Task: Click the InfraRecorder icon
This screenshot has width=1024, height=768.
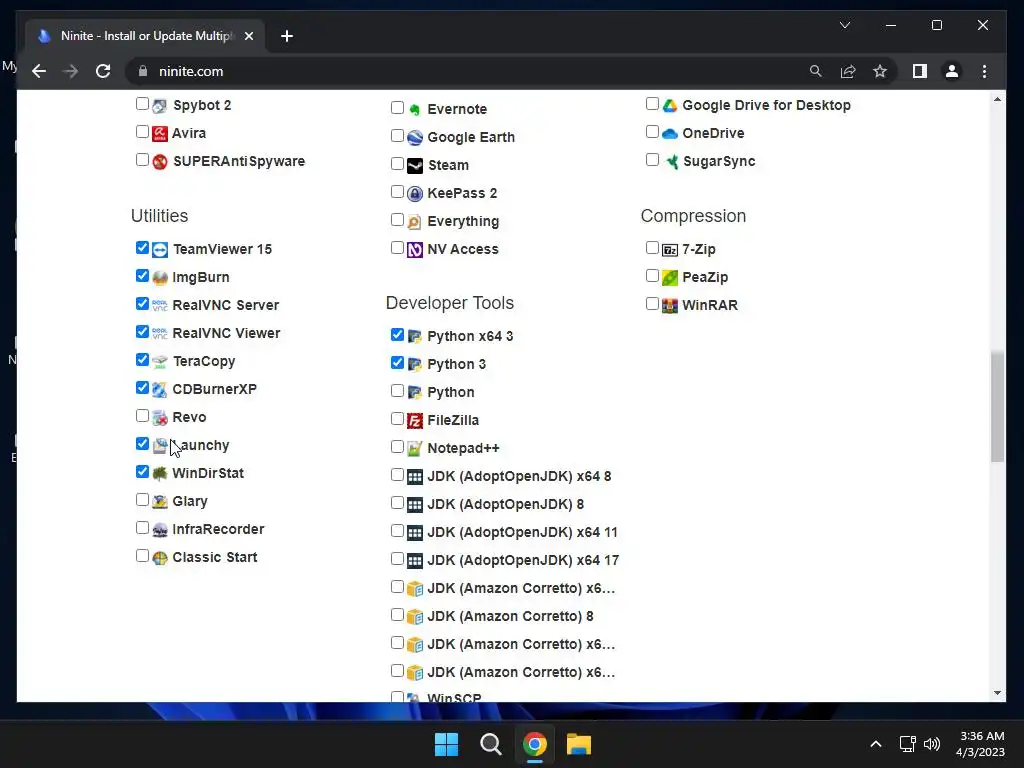Action: click(x=160, y=530)
